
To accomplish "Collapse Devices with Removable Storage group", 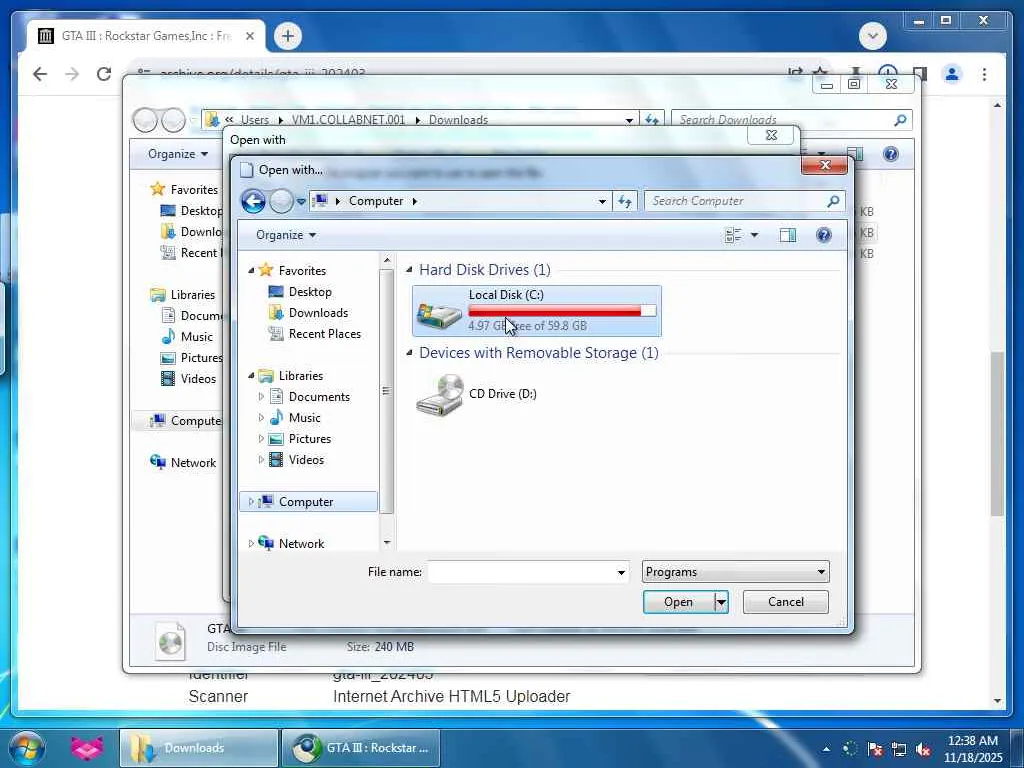I will click(409, 353).
